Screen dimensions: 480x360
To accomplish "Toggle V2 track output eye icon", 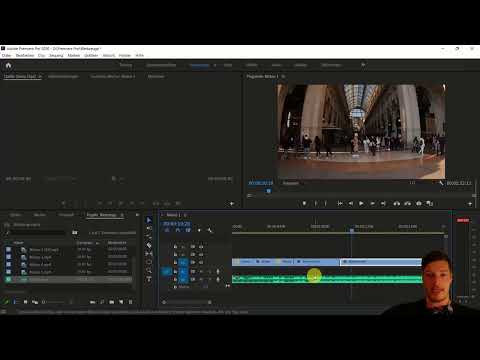I will (201, 254).
